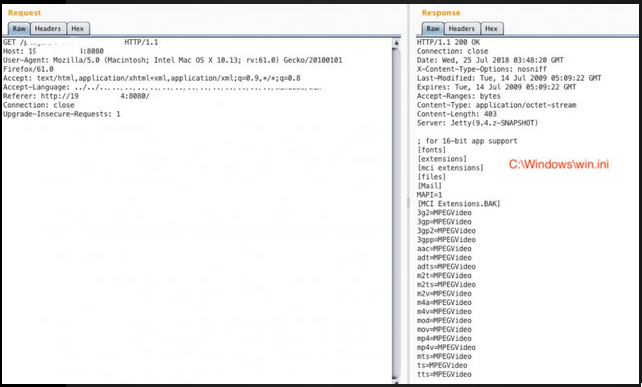Screen dimensions: 642x387
Task: Click the Referer header line in request
Action: pos(77,96)
